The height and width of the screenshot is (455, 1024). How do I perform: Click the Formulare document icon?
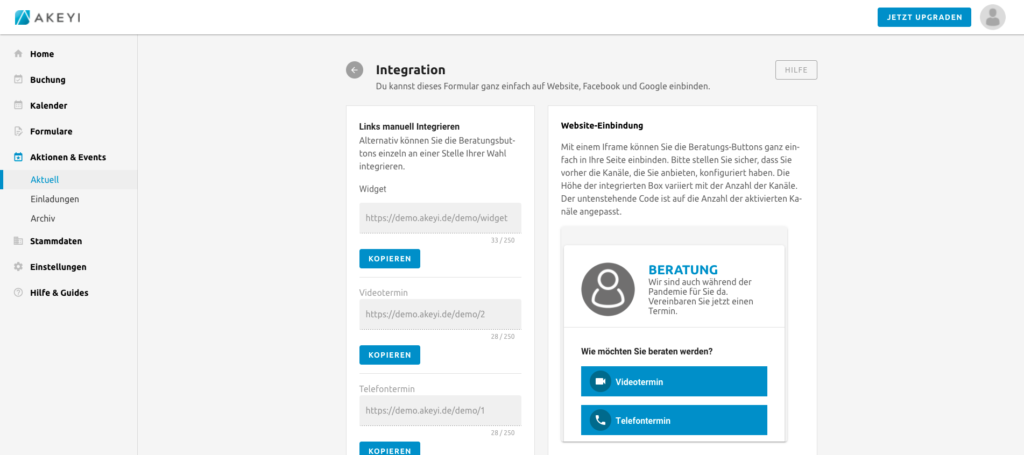[18, 131]
